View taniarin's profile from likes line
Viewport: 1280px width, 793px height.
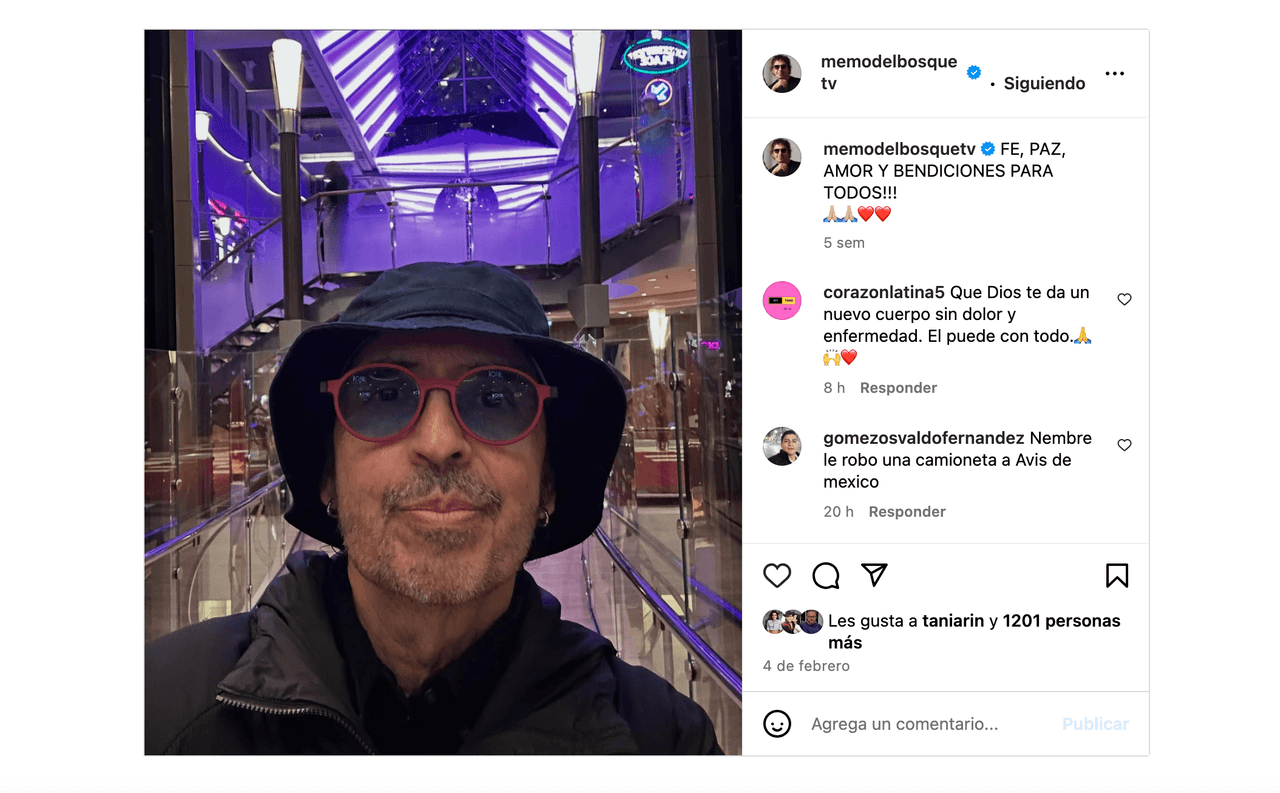tap(953, 621)
